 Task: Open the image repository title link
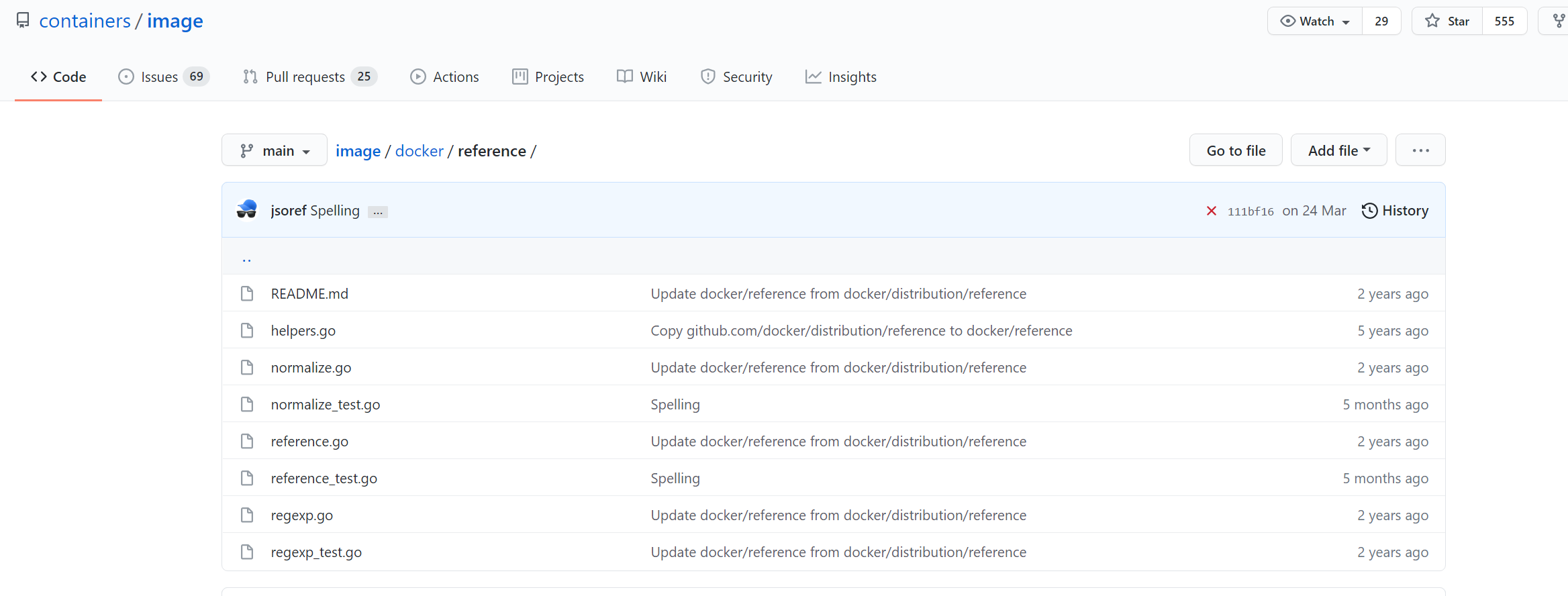[x=175, y=21]
